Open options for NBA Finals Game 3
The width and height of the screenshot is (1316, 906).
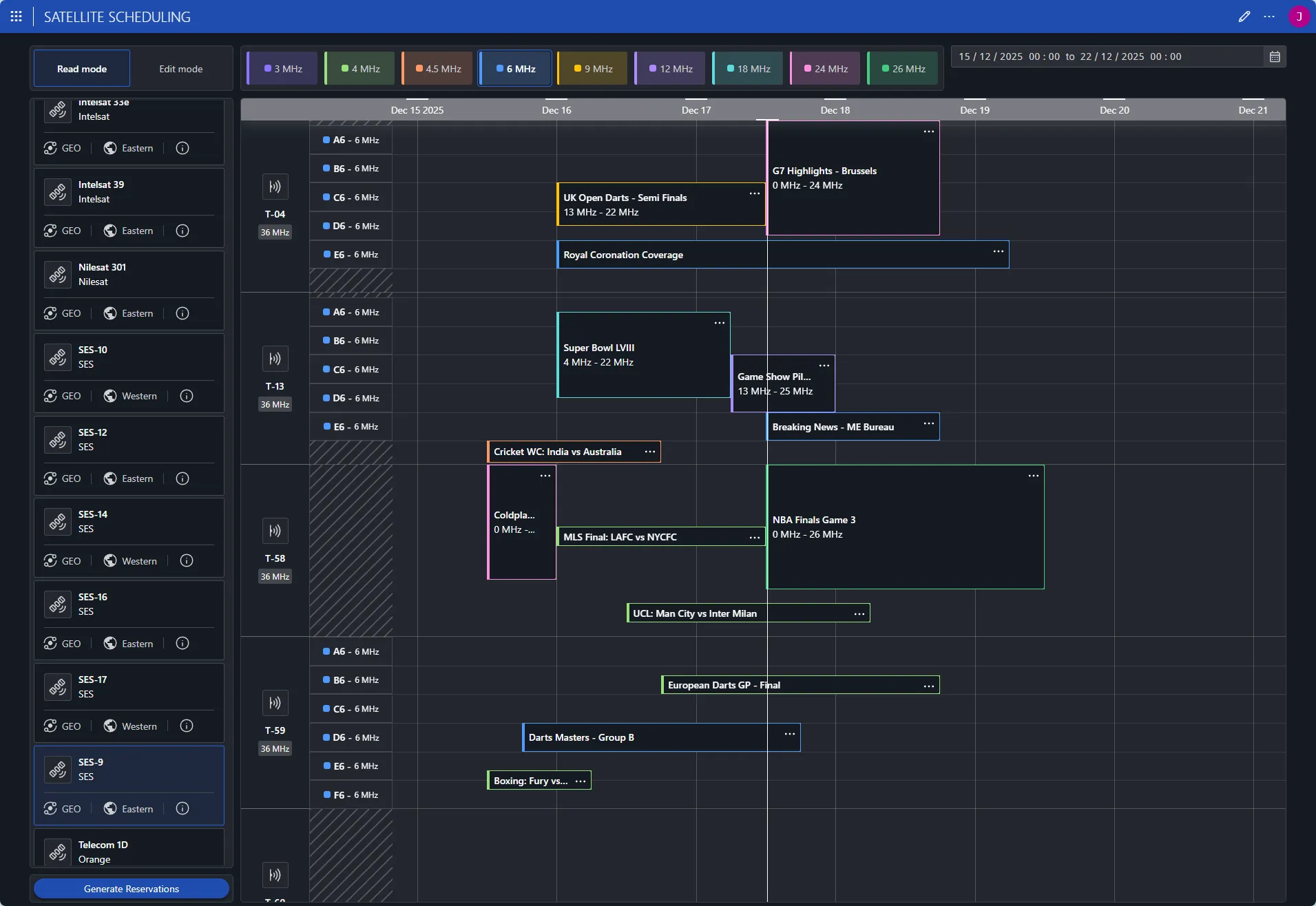coord(1033,476)
